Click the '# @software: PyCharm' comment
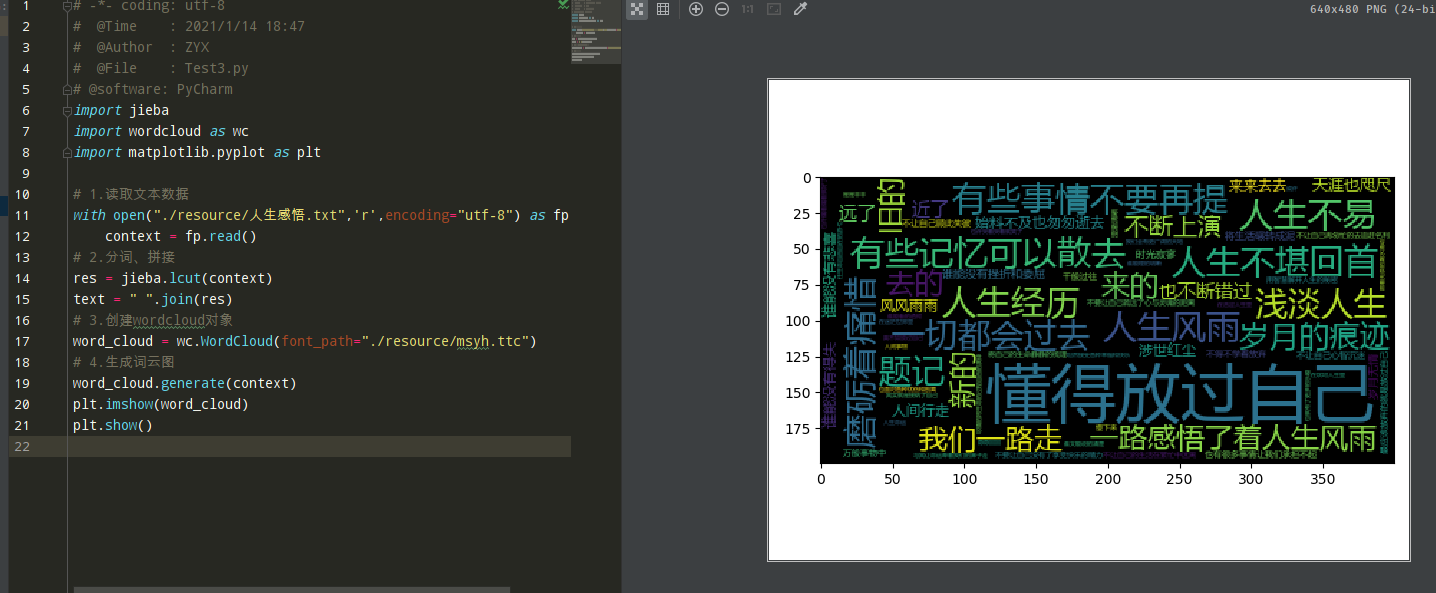1436x593 pixels. 152,89
